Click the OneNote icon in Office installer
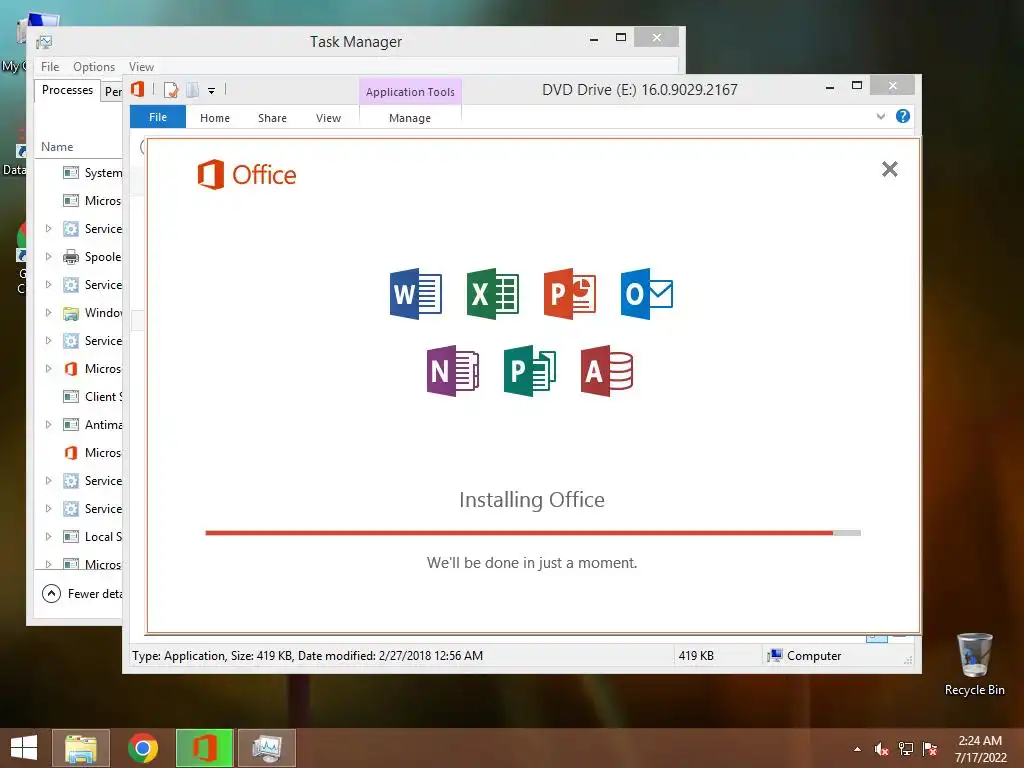The height and width of the screenshot is (768, 1024). (453, 370)
